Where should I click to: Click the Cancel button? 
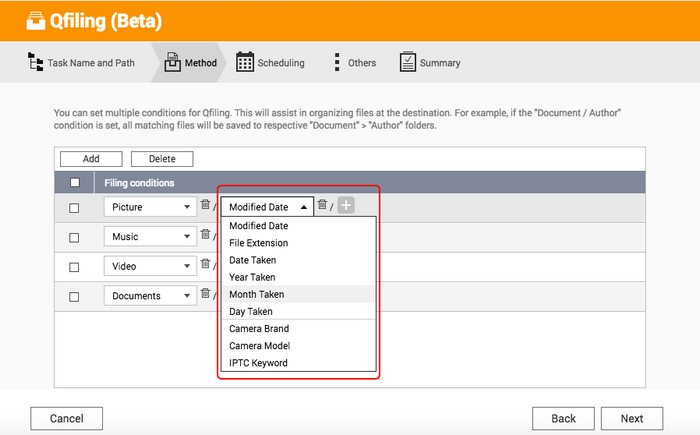pyautogui.click(x=67, y=418)
